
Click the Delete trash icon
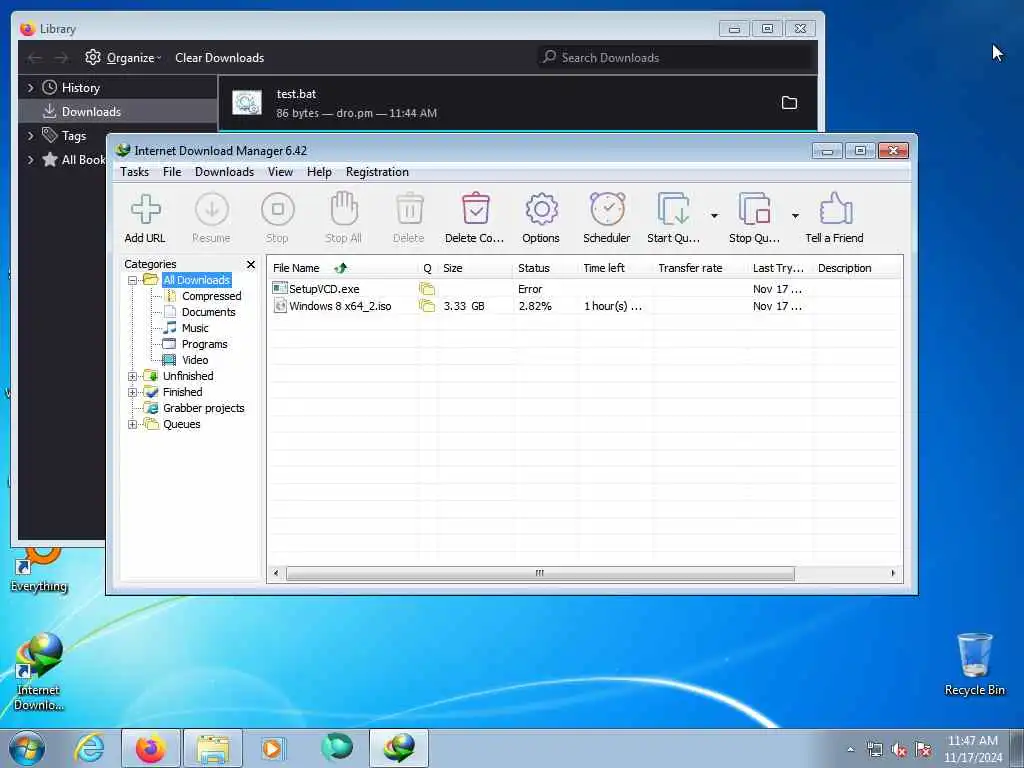click(409, 209)
